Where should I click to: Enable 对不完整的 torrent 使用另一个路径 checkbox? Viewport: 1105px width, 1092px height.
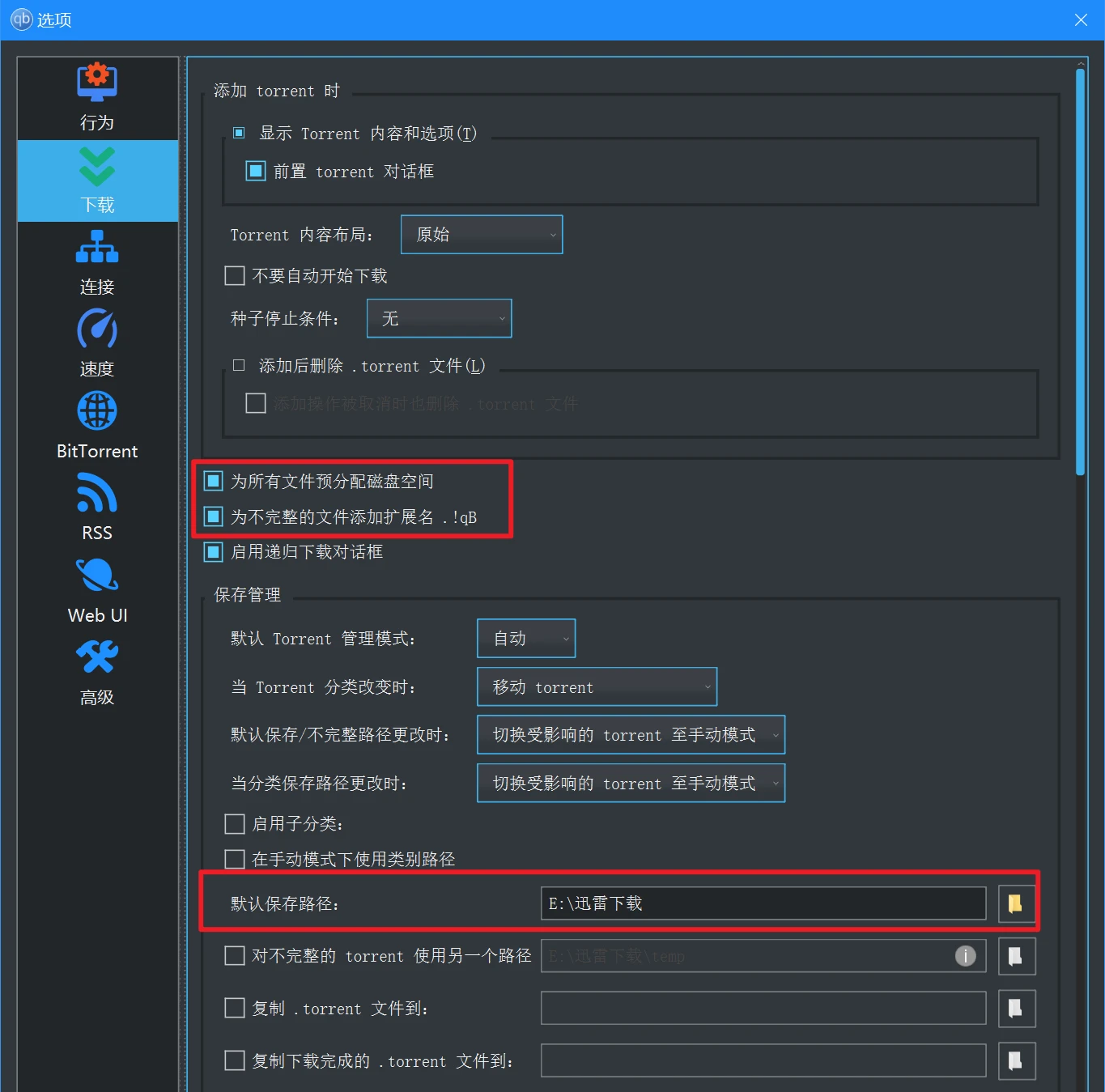point(235,956)
